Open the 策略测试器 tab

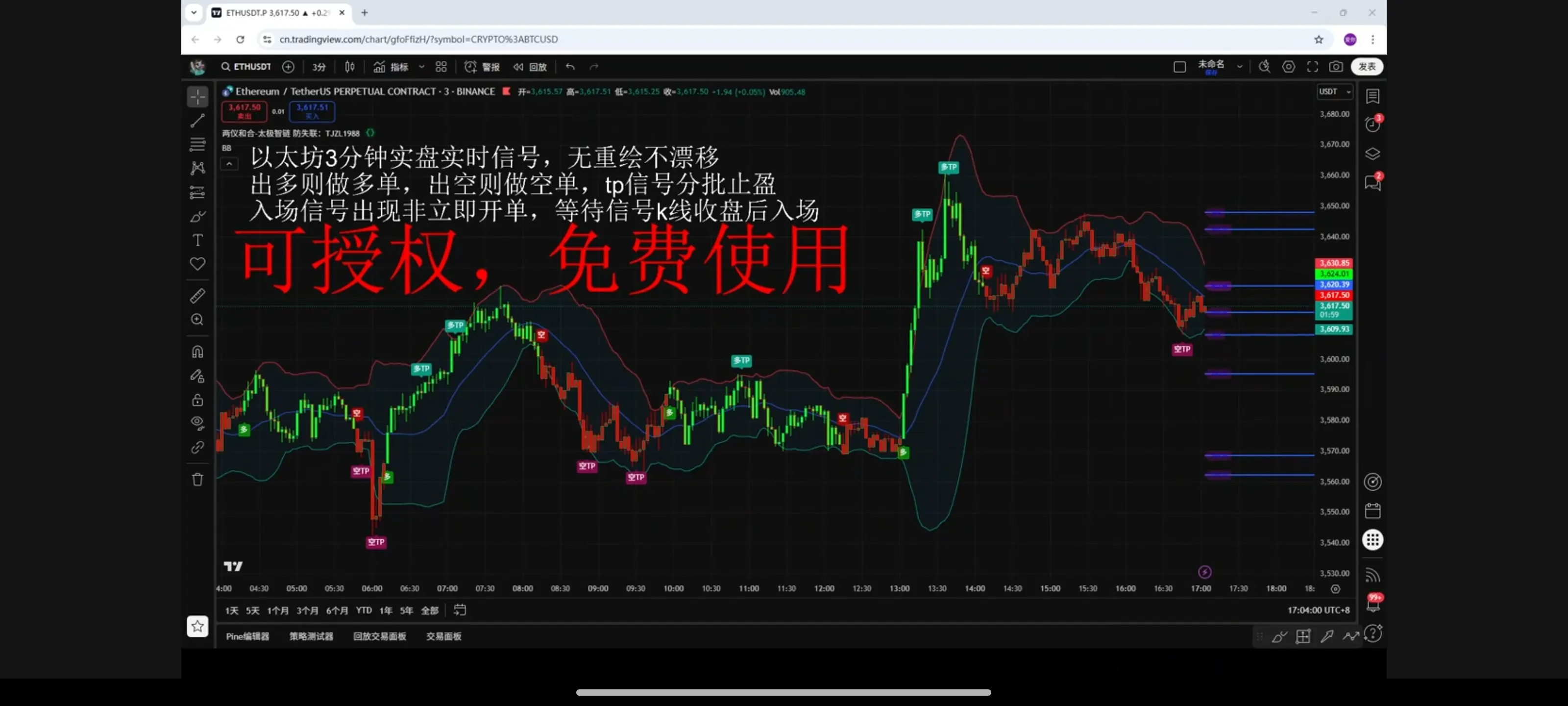coord(311,636)
